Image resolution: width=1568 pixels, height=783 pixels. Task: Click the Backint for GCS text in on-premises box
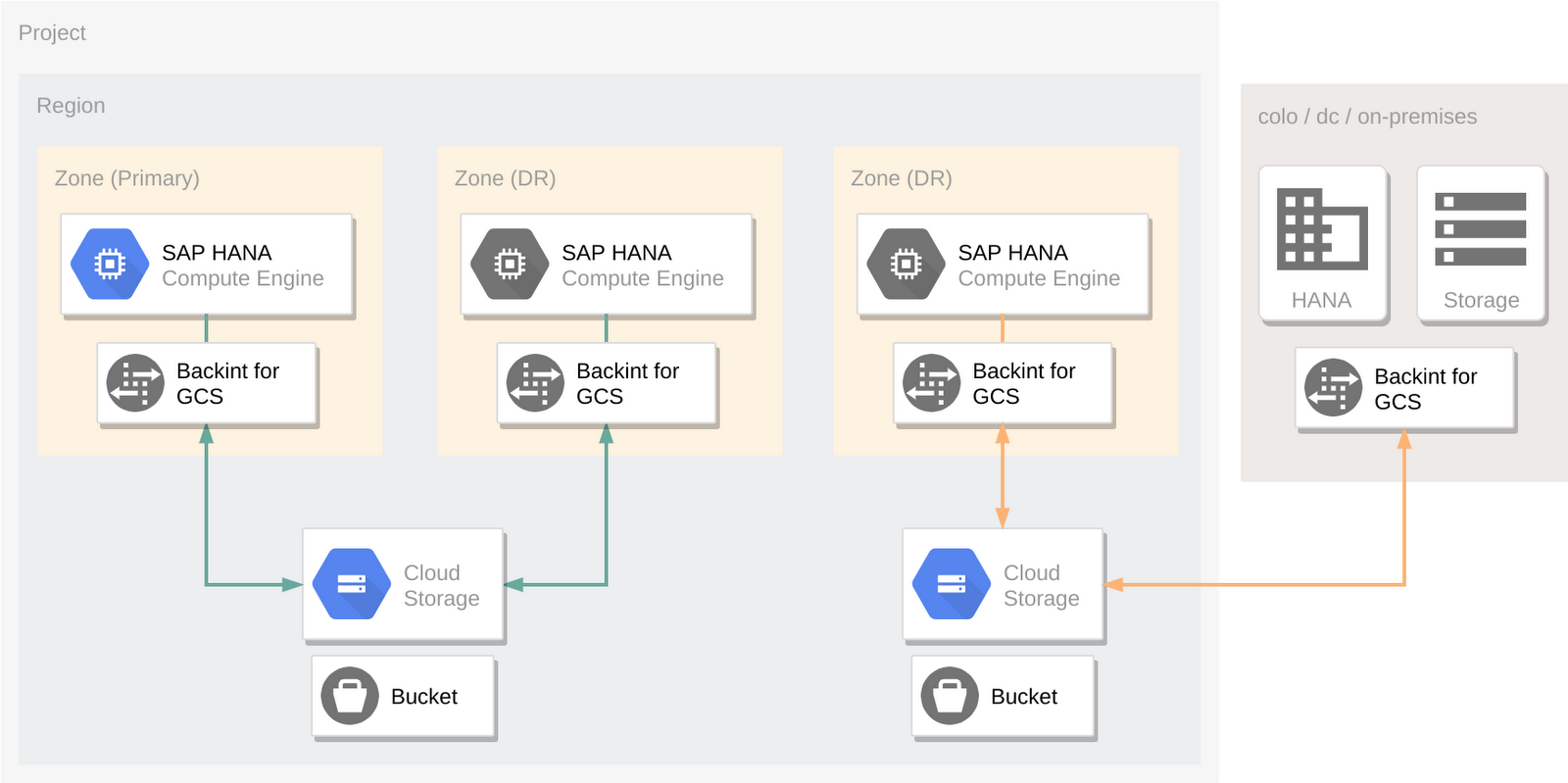point(1426,389)
